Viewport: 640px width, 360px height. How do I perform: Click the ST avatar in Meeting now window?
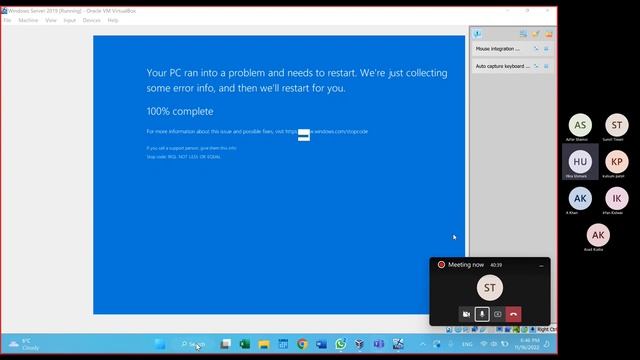[490, 287]
